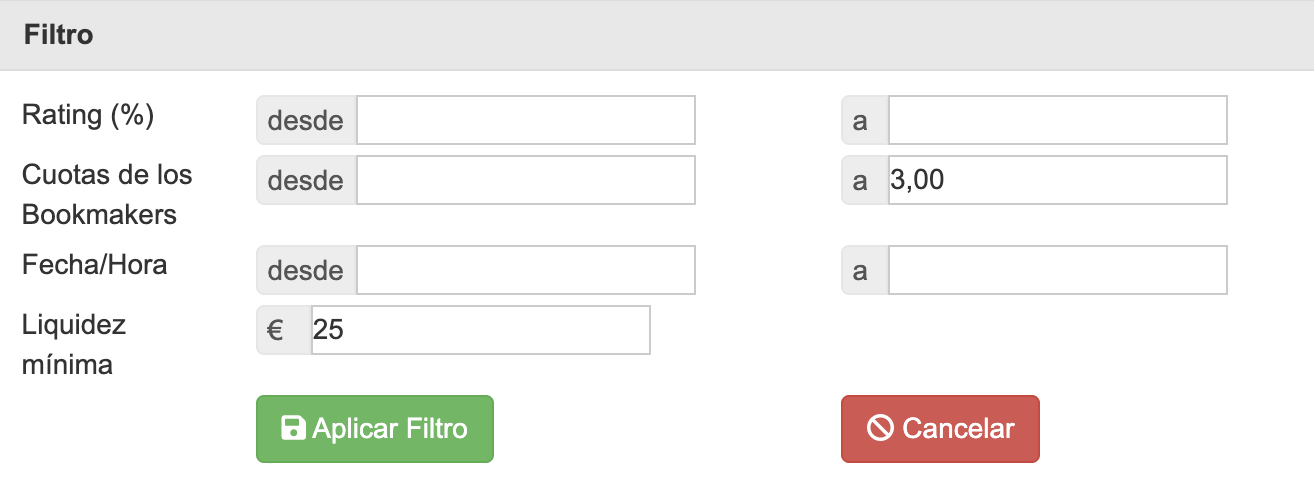The width and height of the screenshot is (1314, 484).
Task: Focus the Fecha/Hora end 'a' input field
Action: 1057,270
